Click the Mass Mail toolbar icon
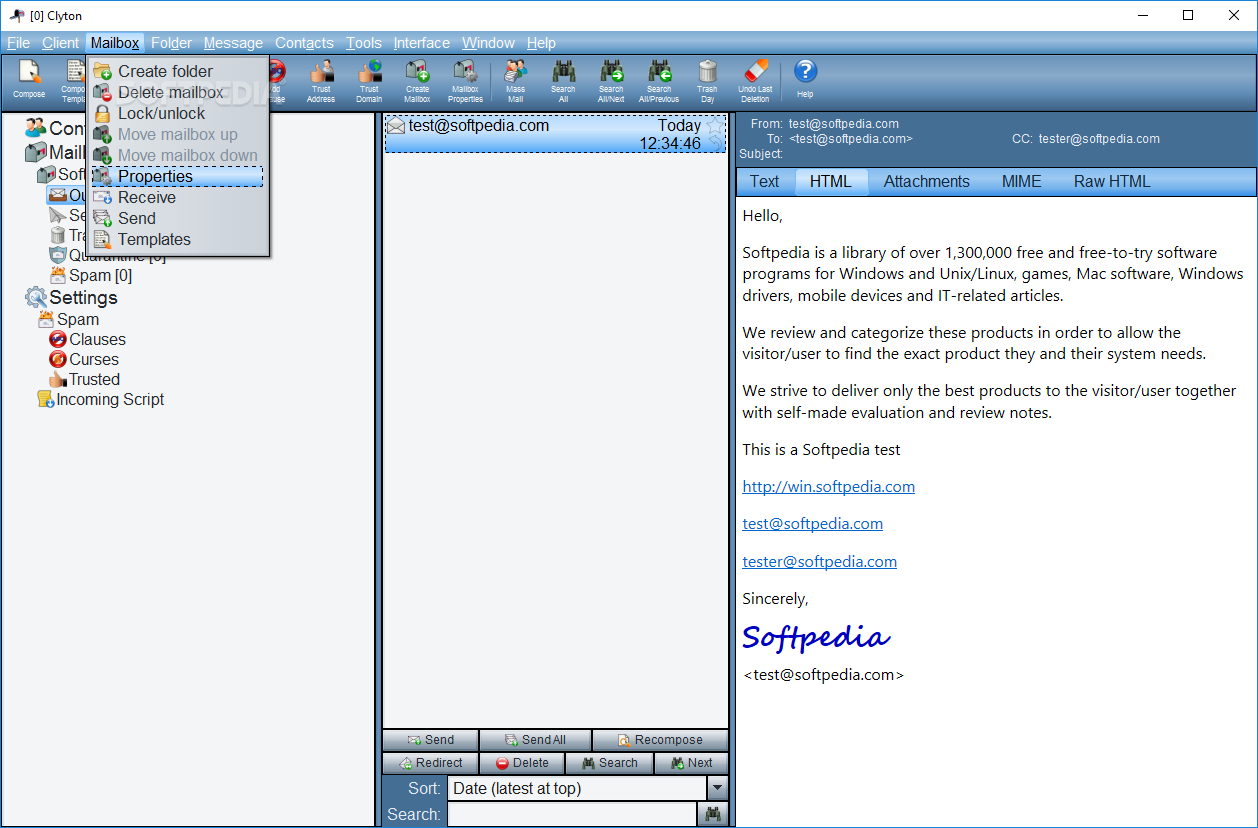Screen dimensions: 1258x828 (x=515, y=81)
